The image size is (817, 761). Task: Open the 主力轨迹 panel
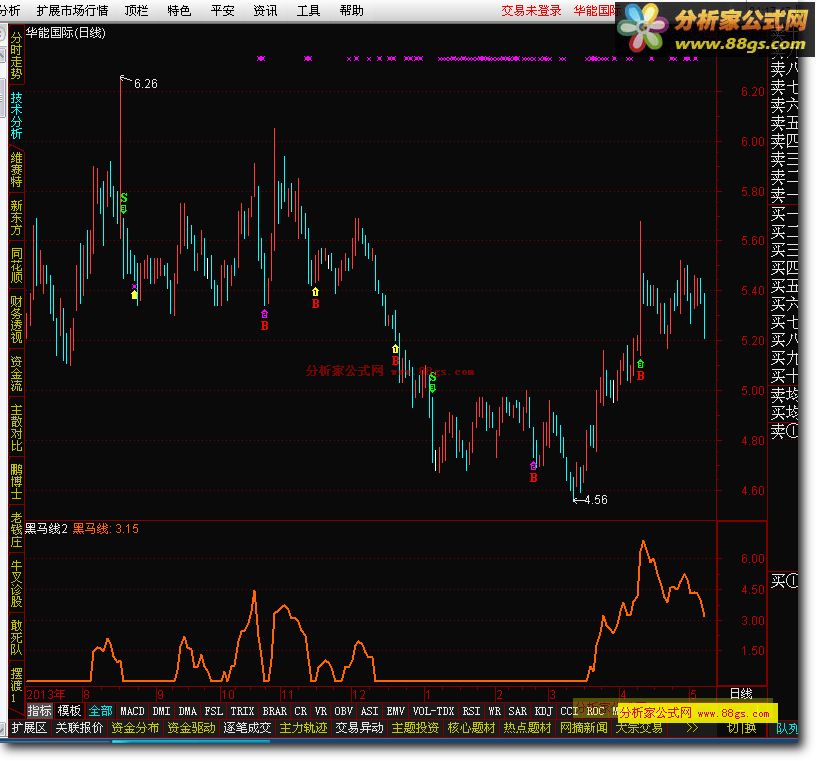[x=303, y=728]
